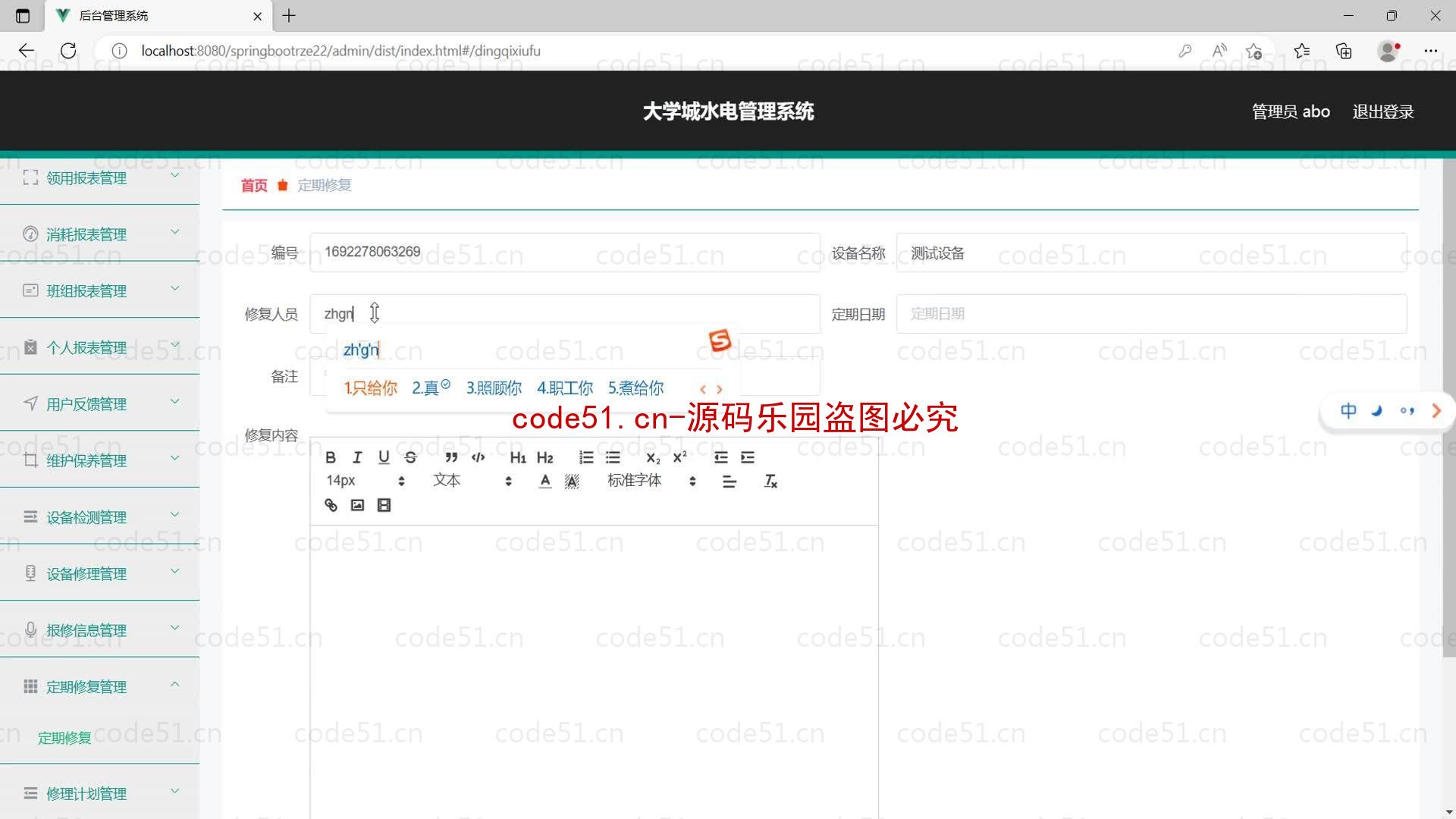Click the 设备名称 input field
The width and height of the screenshot is (1456, 819).
click(1151, 253)
